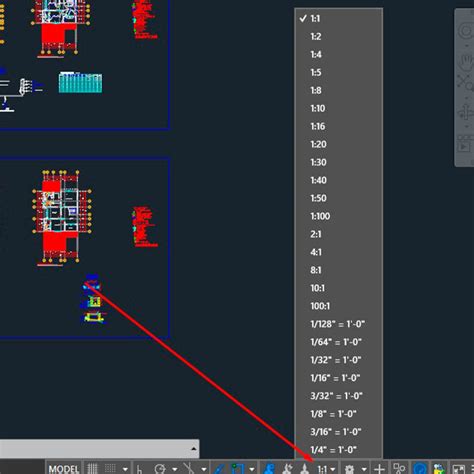Viewport: 474px width, 474px height.
Task: Pick 1:30 from scale menu
Action: tap(339, 162)
